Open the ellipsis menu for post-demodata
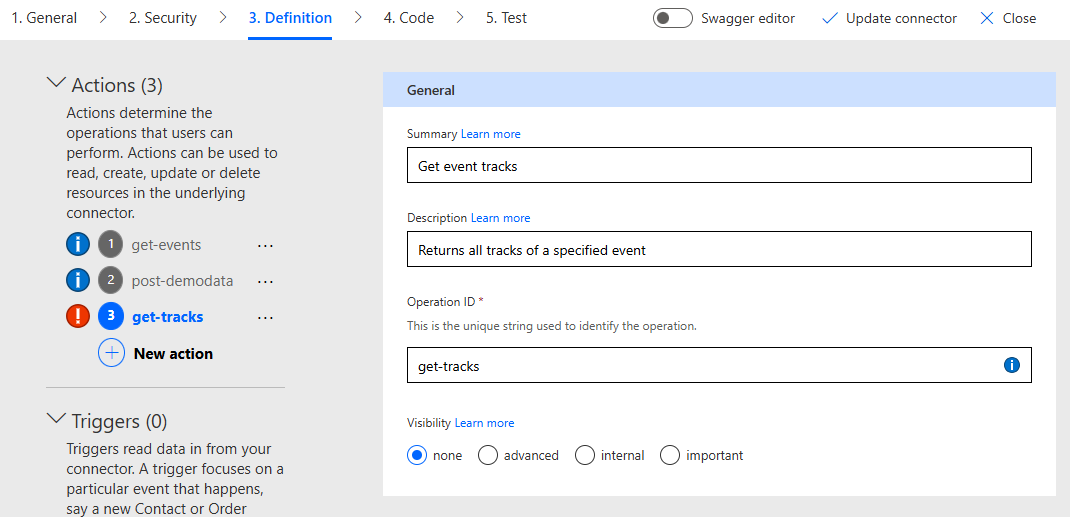This screenshot has width=1070, height=517. point(265,281)
